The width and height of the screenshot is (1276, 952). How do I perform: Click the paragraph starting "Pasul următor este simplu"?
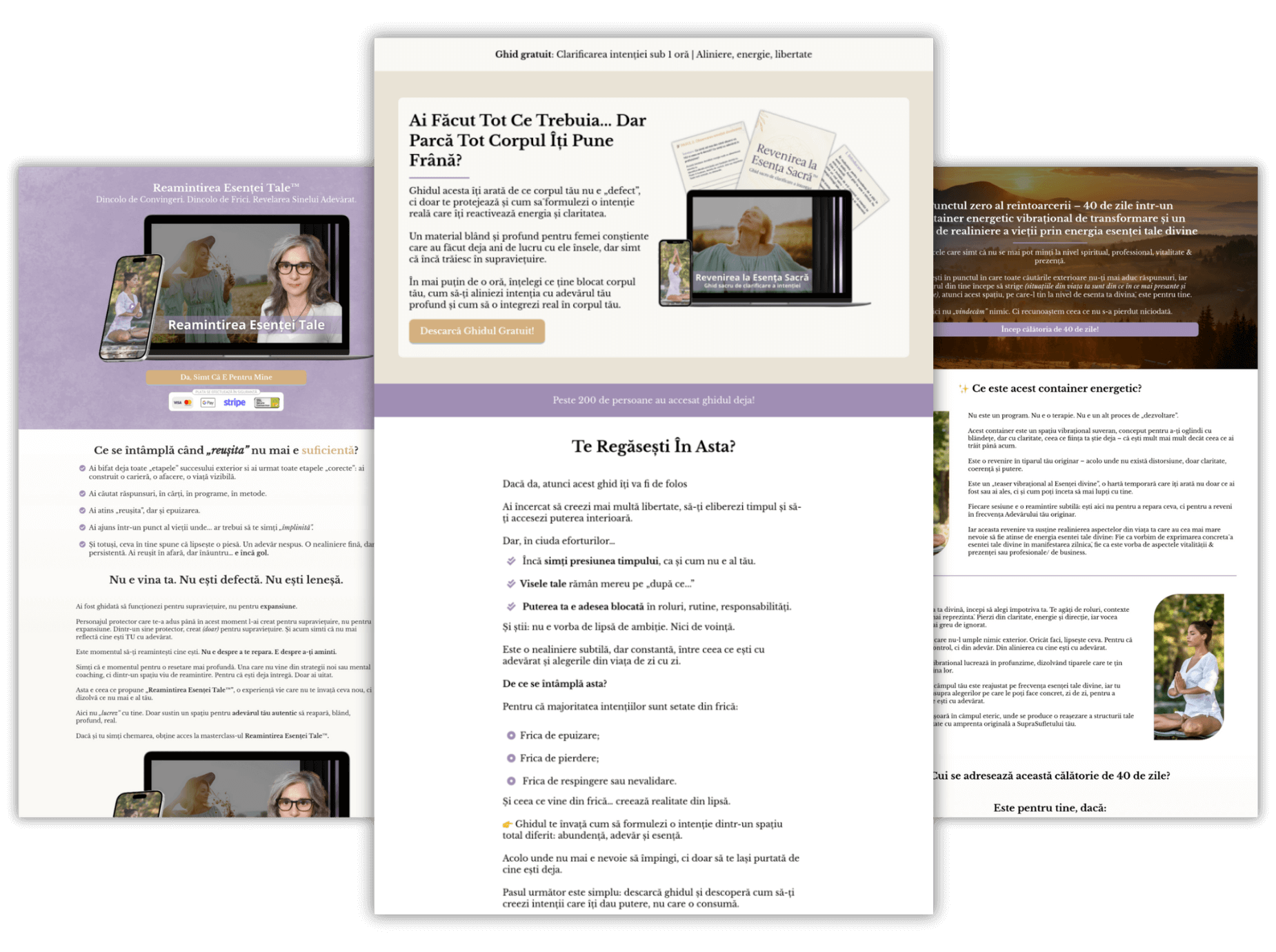point(648,898)
